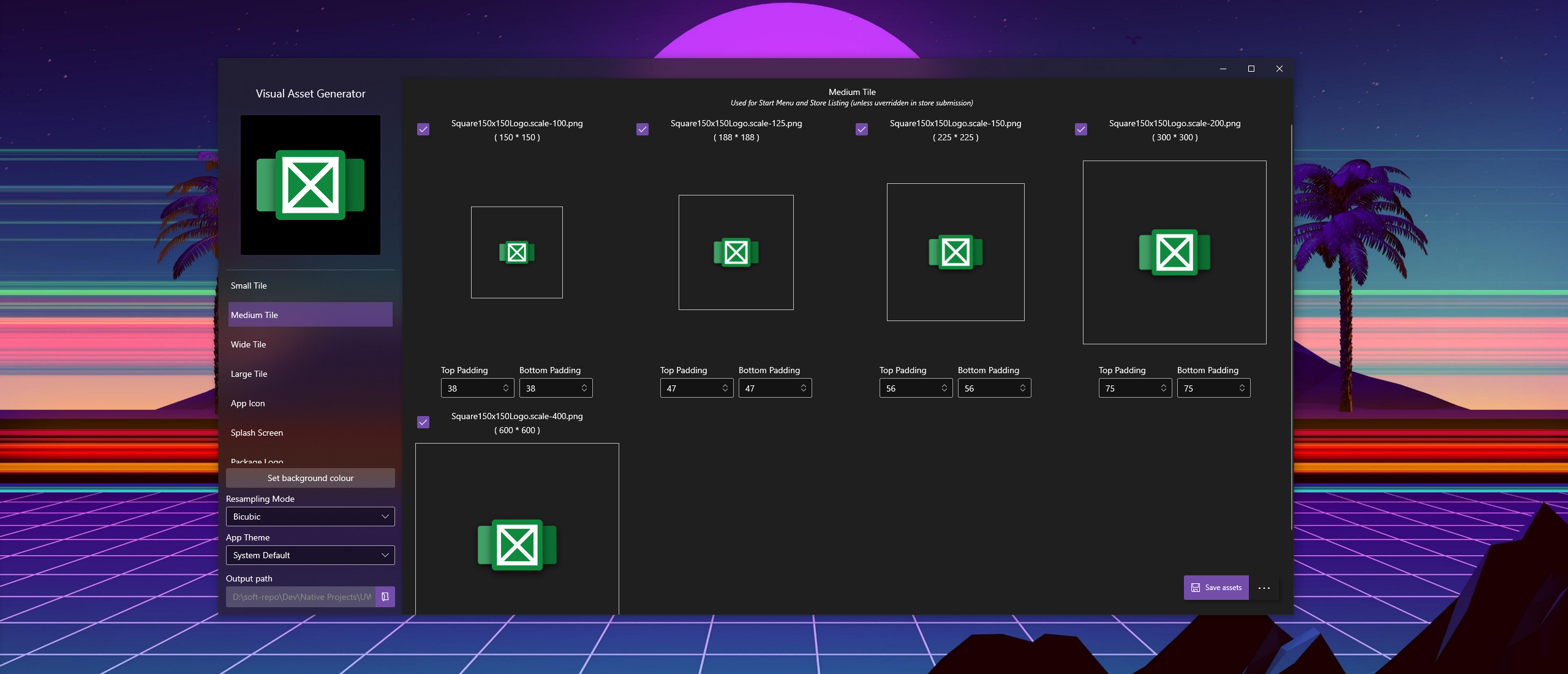The height and width of the screenshot is (674, 1568).
Task: Uncheck the Square150x150Logo.scale-400.png checkbox
Action: [x=423, y=422]
